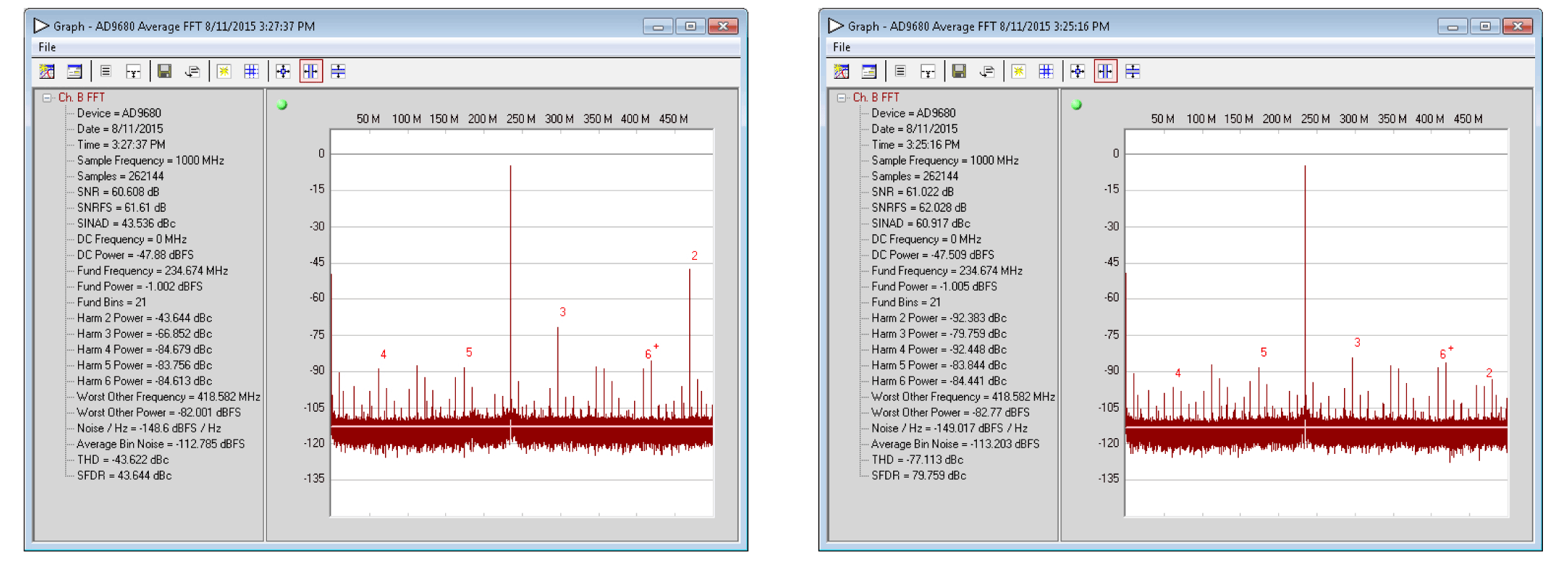Open File menu in 3:27:37 graph window

pos(47,47)
